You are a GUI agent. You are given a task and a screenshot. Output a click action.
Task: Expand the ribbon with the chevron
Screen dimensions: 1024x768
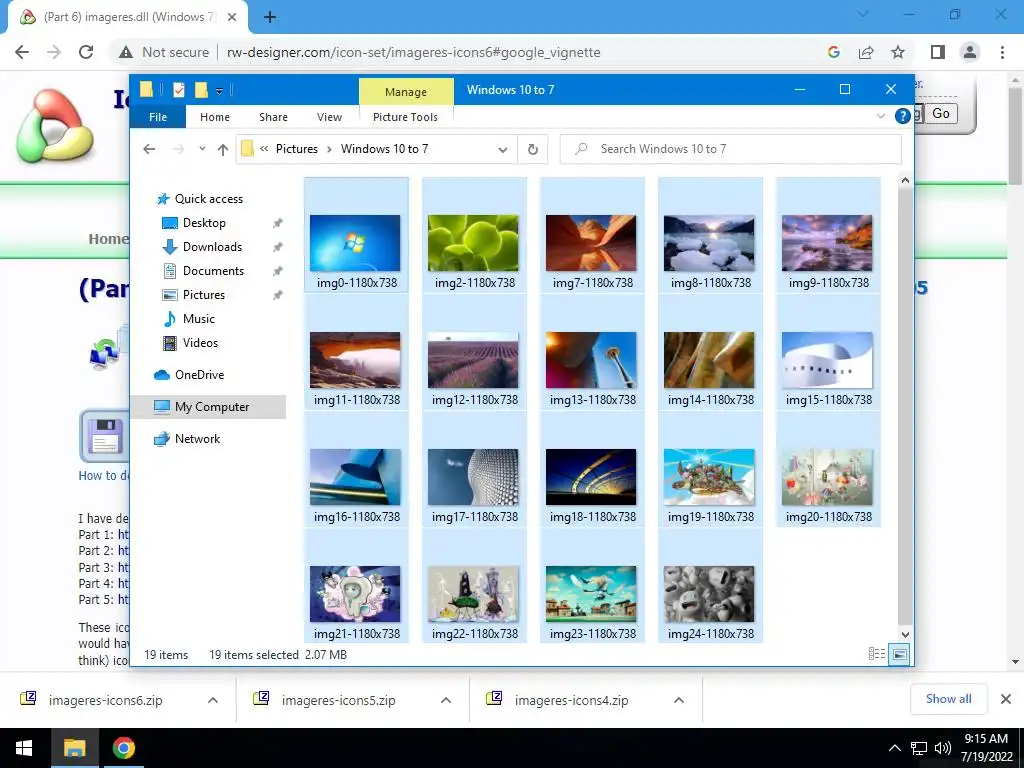pos(880,116)
